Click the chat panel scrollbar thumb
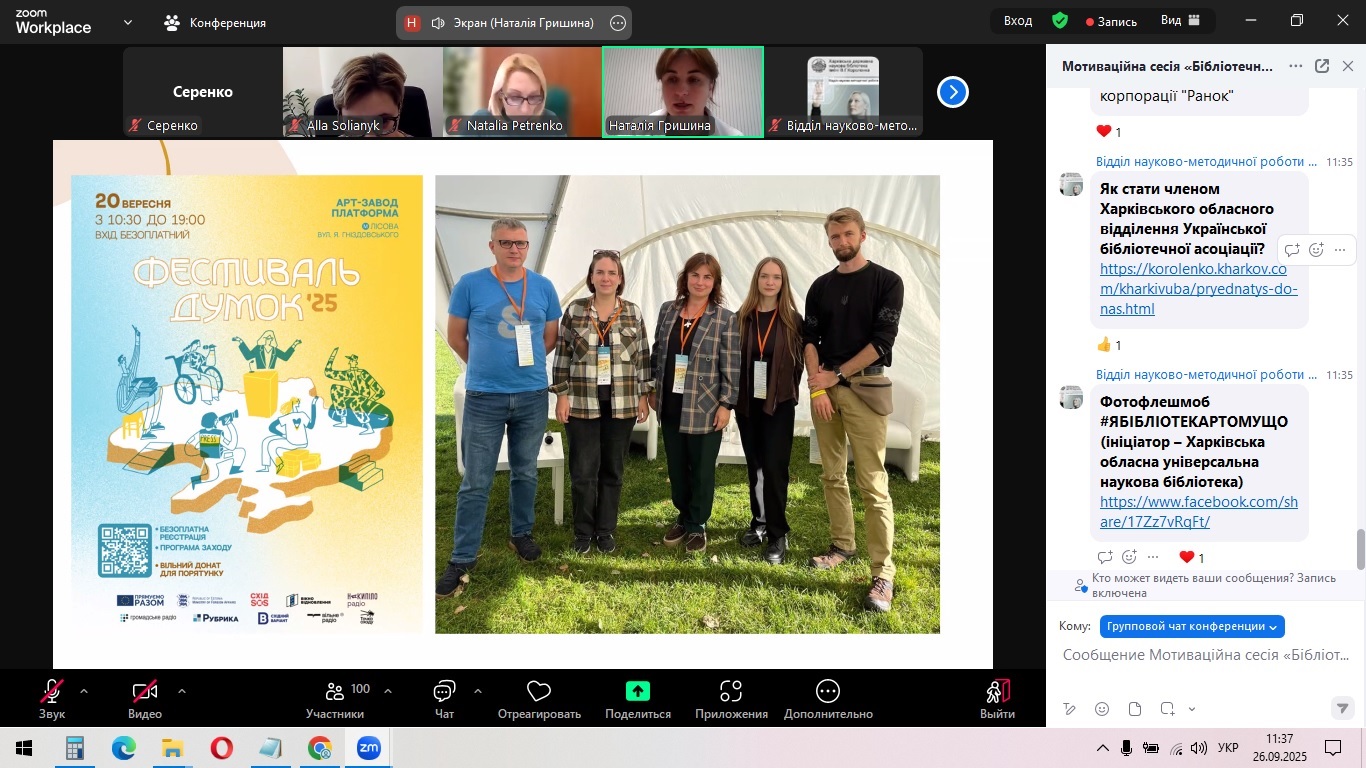The width and height of the screenshot is (1366, 768). [x=1360, y=549]
